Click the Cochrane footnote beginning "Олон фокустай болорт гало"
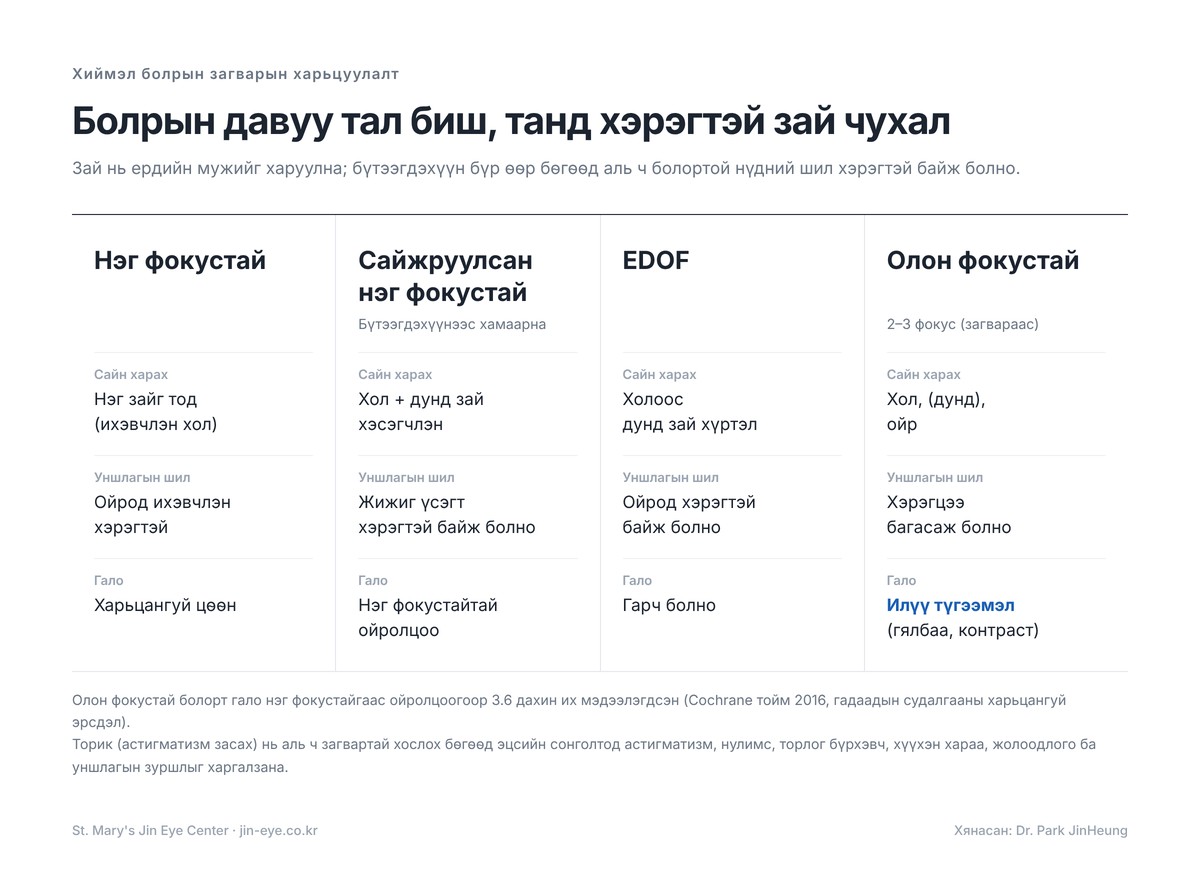The height and width of the screenshot is (869, 1200). (569, 711)
